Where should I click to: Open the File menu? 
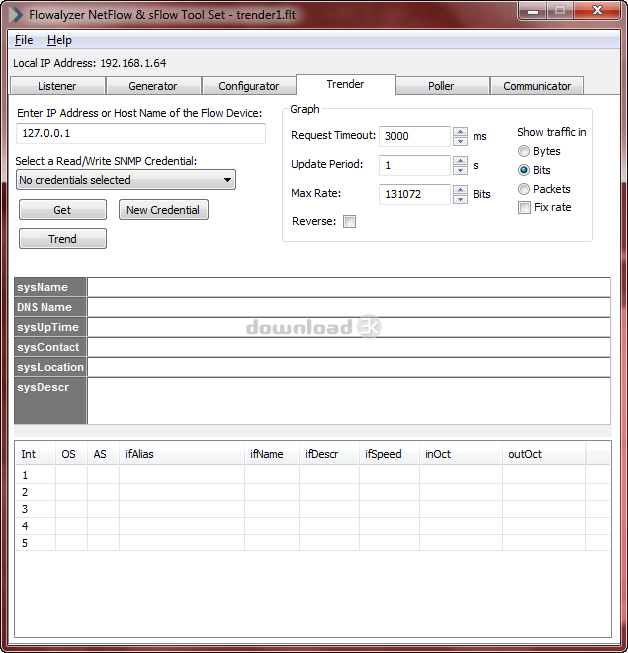tap(24, 40)
